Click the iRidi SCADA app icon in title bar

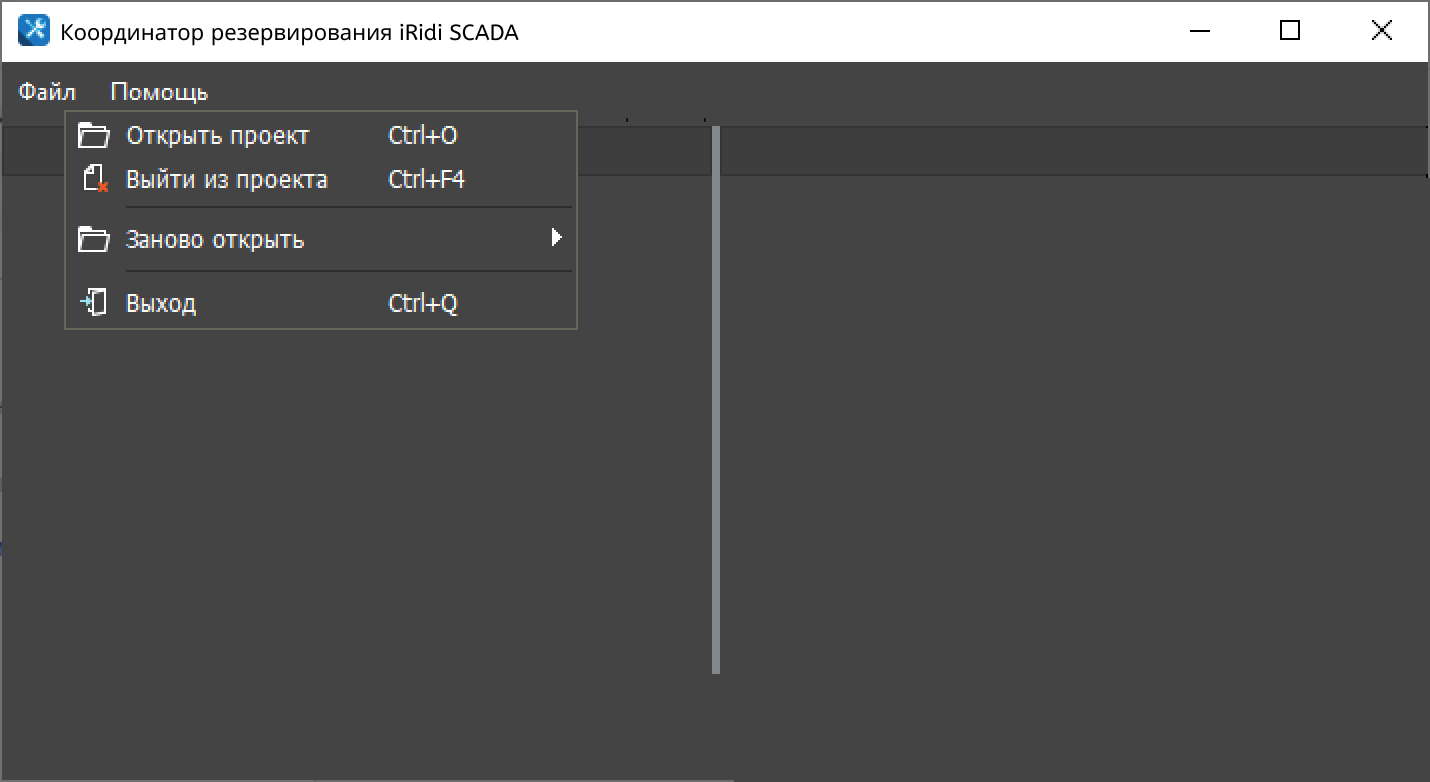(33, 32)
